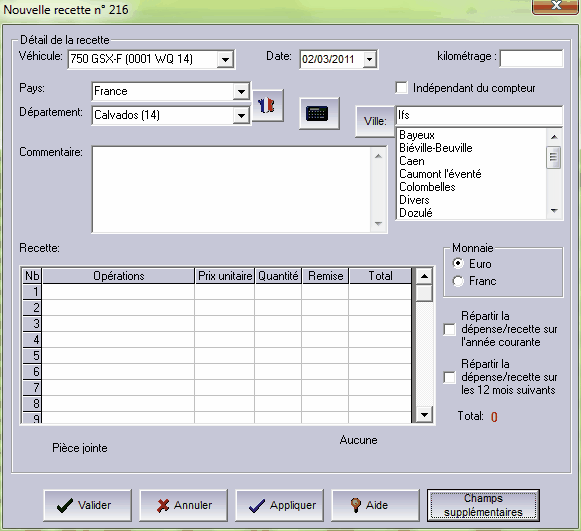Click the green checkmark Valider button
Screen dimensions: 581x531
coord(87,505)
